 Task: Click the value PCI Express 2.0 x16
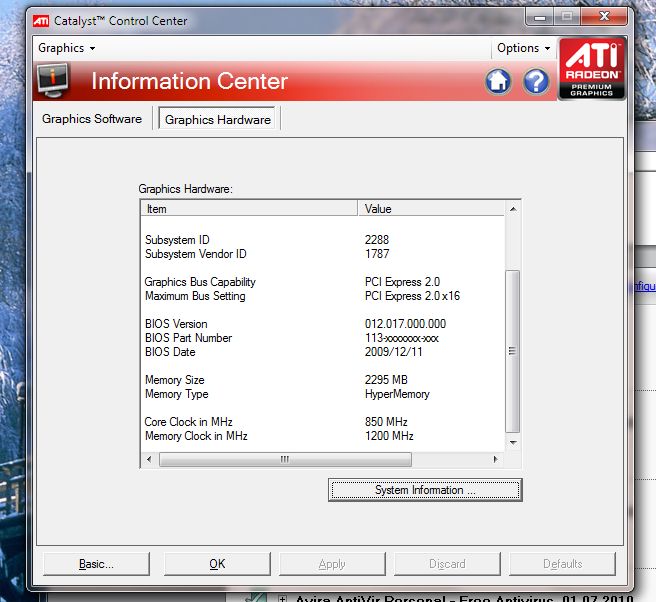pos(412,296)
